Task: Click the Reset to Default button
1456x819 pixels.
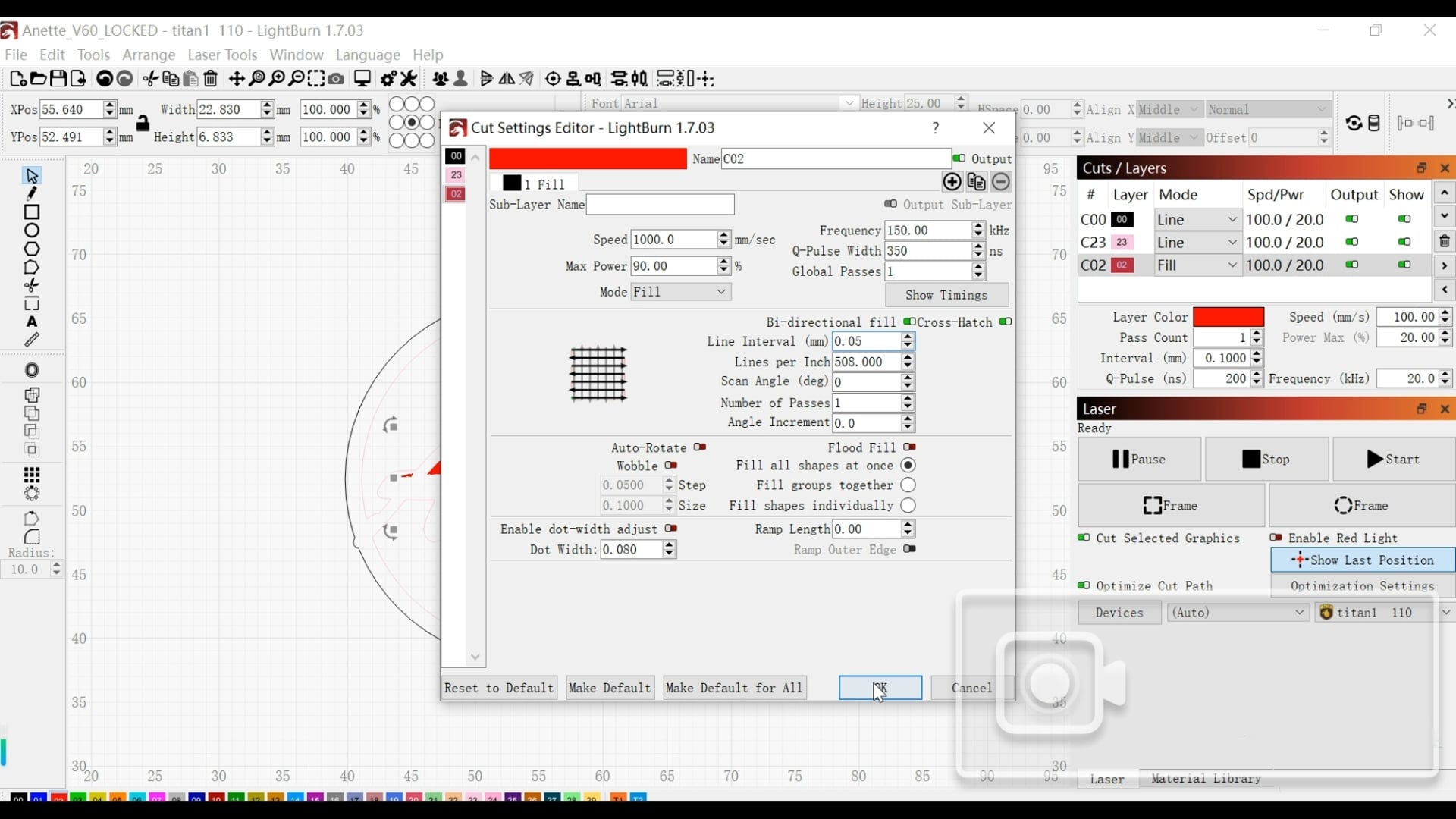Action: tap(499, 688)
